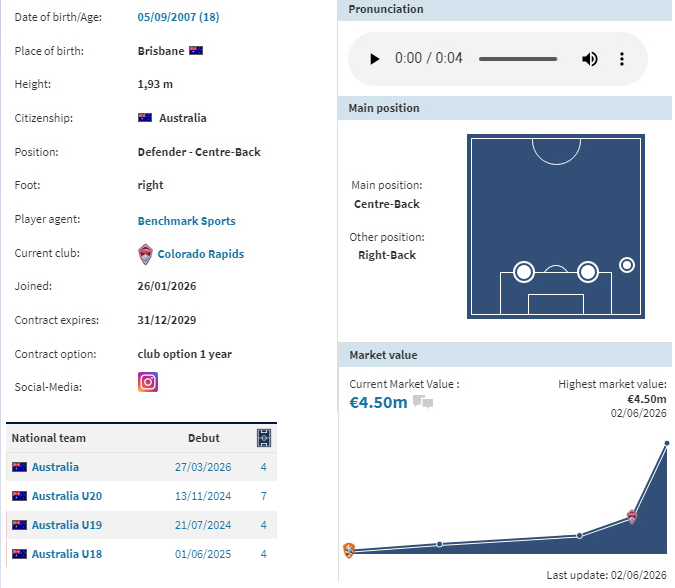Click the matches pitch icon in table header
Image resolution: width=675 pixels, height=588 pixels.
point(264,438)
